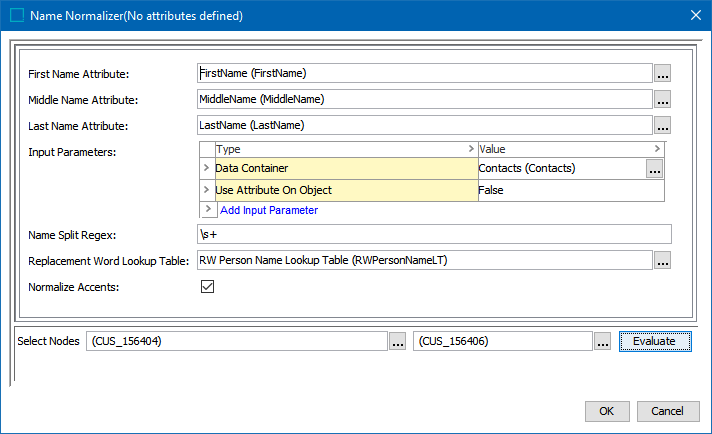Image resolution: width=712 pixels, height=434 pixels.
Task: Click the Value column header arrow
Action: [657, 149]
